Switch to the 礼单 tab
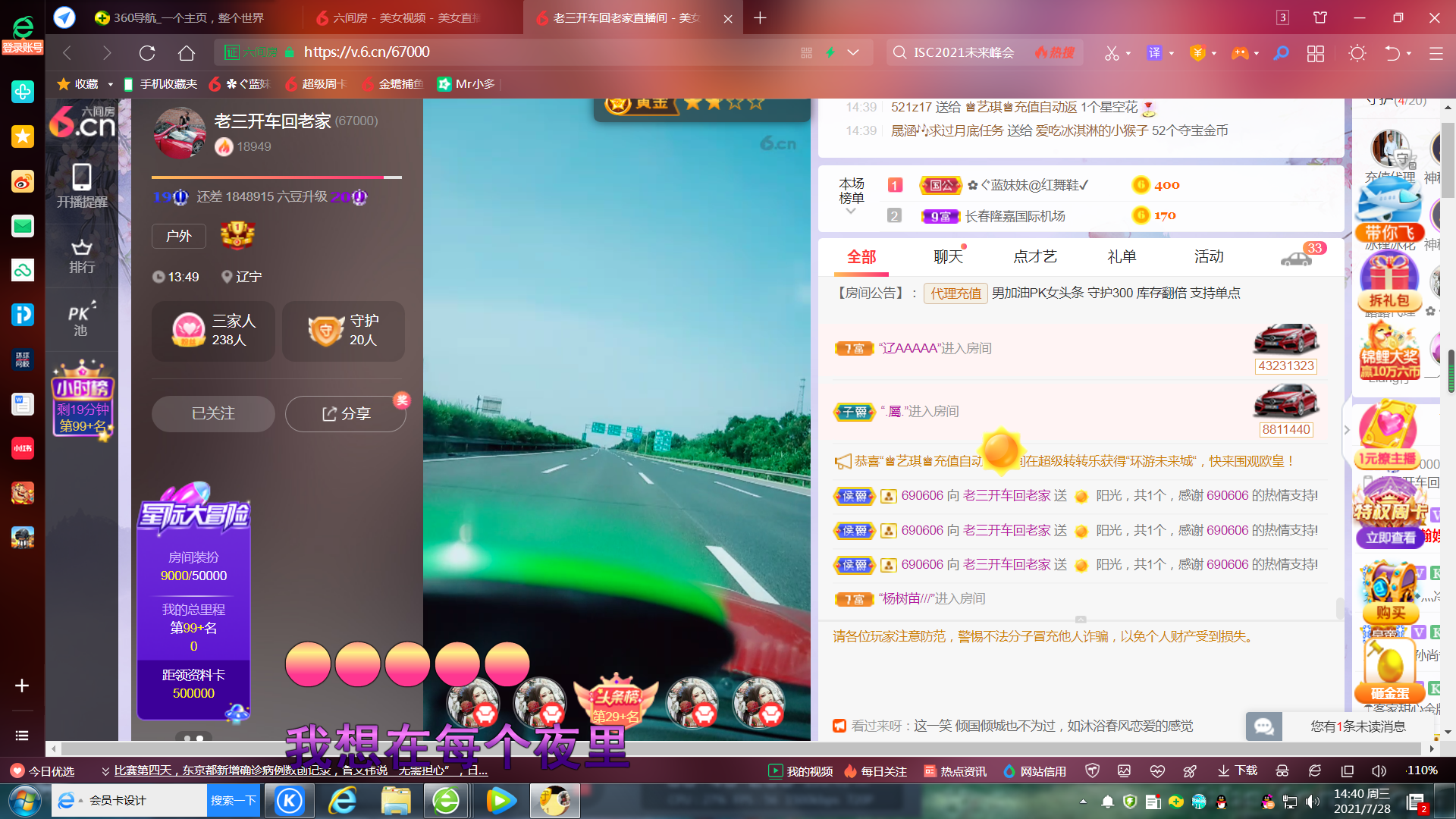 pyautogui.click(x=1121, y=257)
